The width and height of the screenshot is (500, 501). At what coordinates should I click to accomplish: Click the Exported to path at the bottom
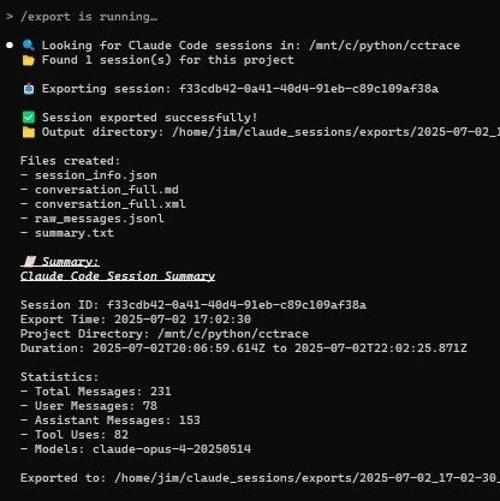307,478
